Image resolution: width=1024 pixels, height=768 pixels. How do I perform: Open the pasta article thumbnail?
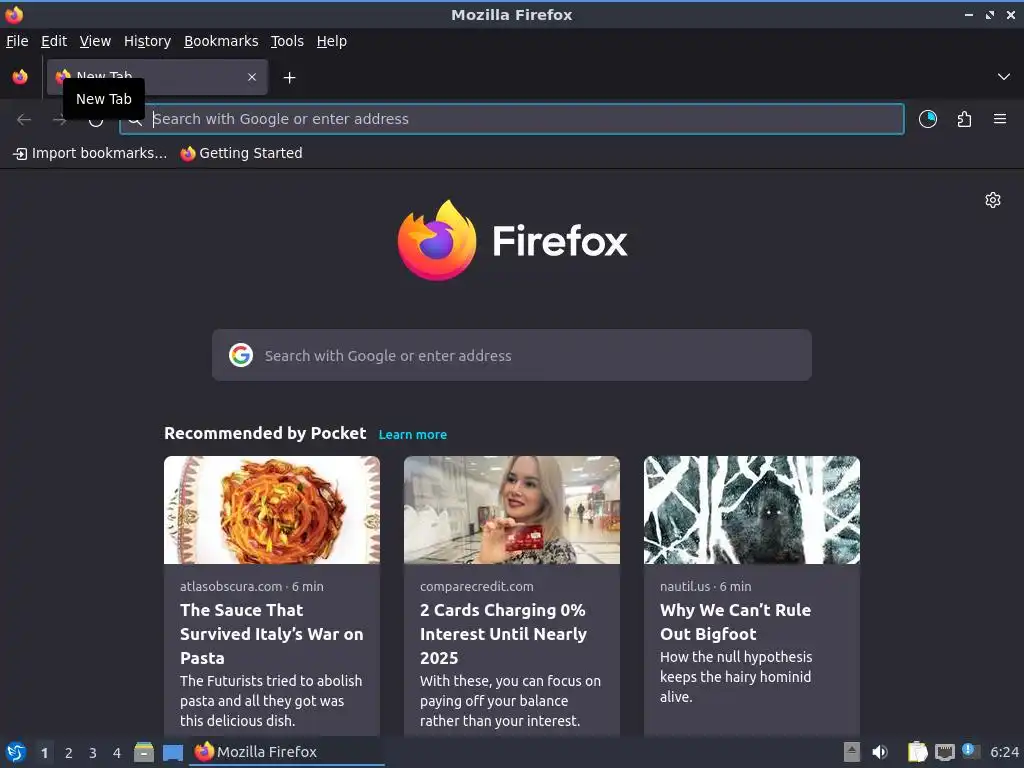pyautogui.click(x=272, y=510)
